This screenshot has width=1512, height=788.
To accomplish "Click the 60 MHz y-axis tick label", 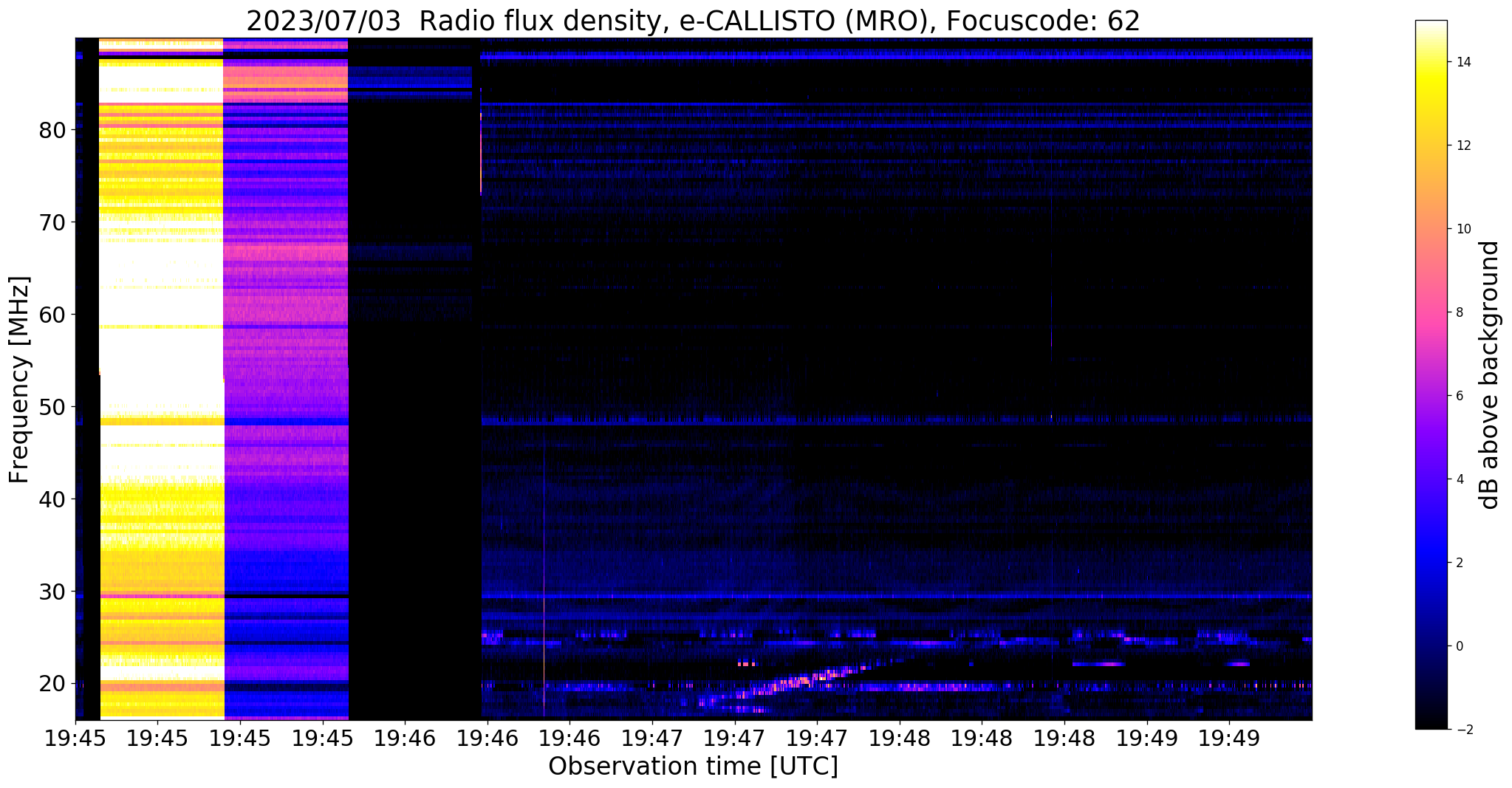I will [52, 315].
